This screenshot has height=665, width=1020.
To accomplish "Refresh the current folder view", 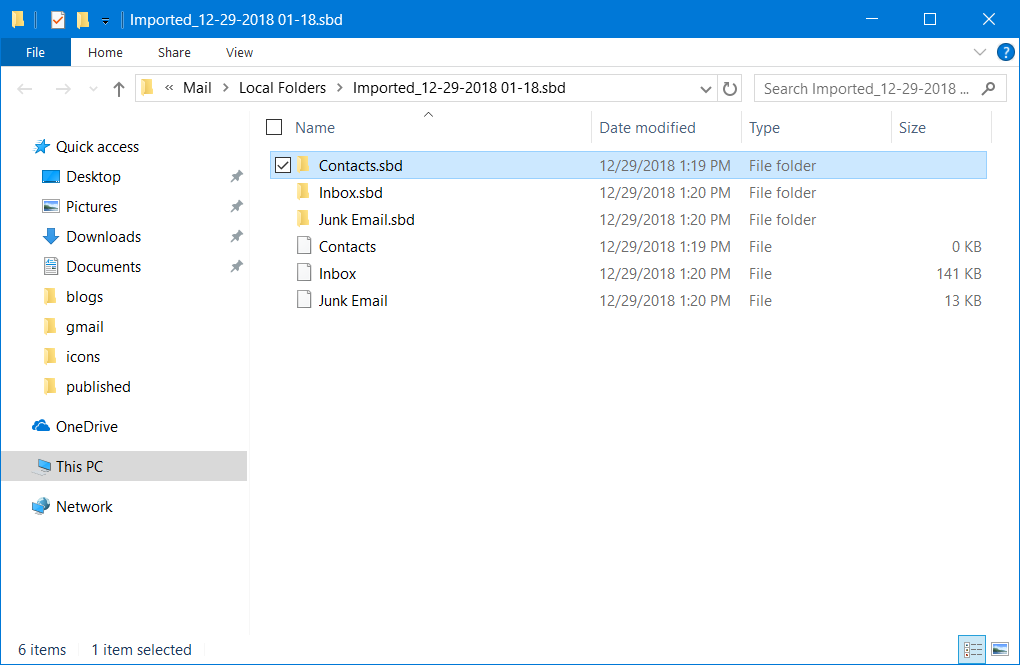I will (730, 88).
